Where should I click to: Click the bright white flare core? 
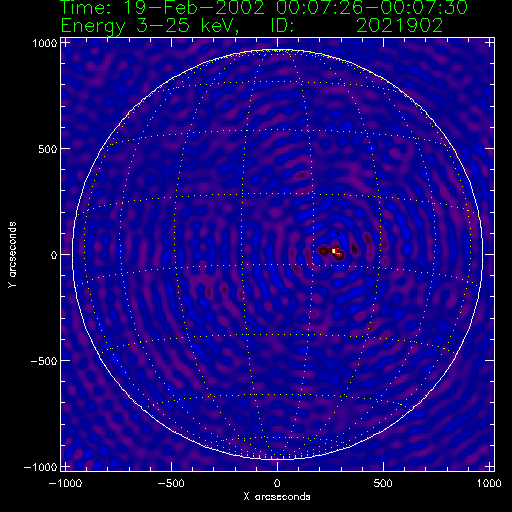coord(334,251)
